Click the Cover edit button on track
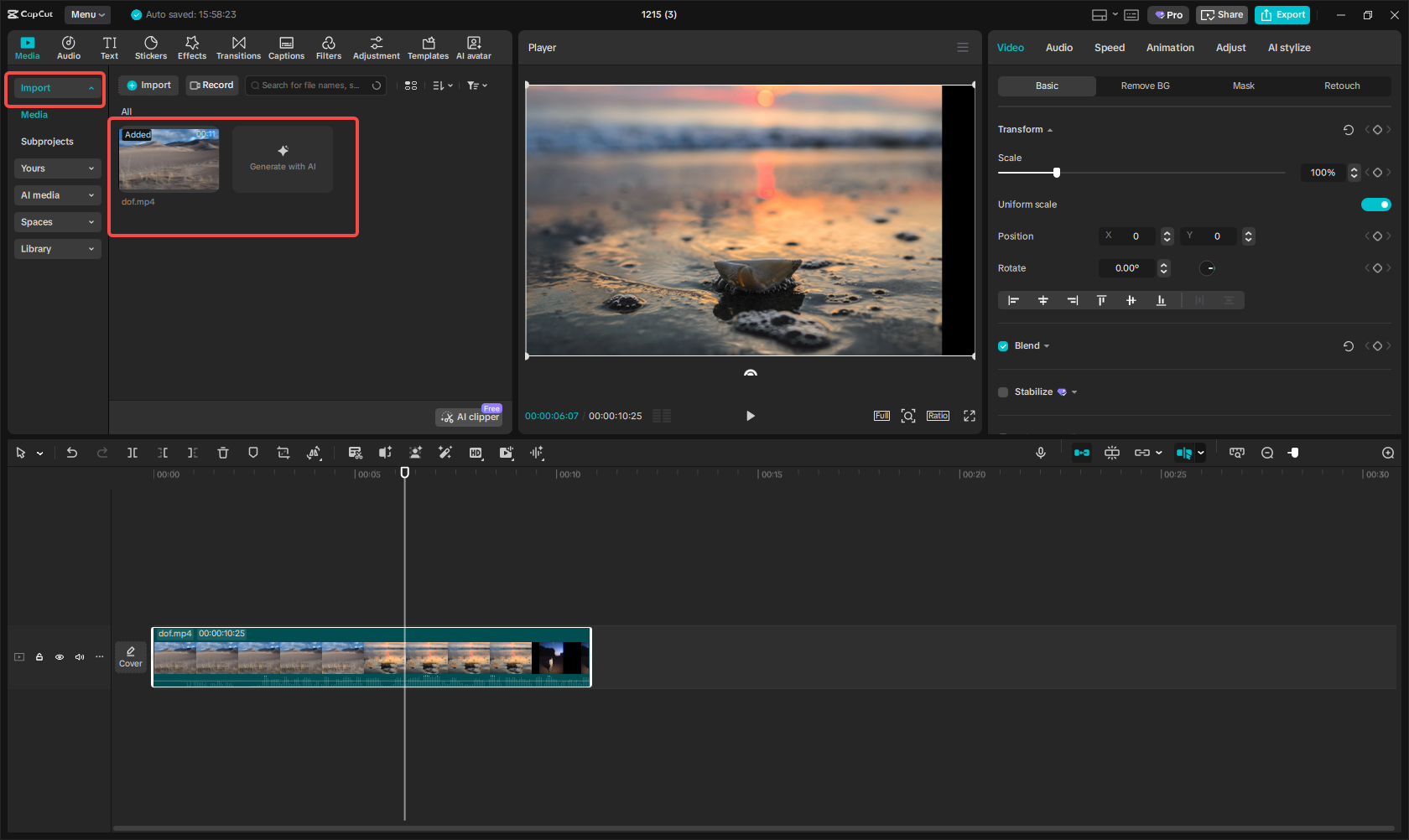Viewport: 1409px width, 840px height. tap(131, 656)
